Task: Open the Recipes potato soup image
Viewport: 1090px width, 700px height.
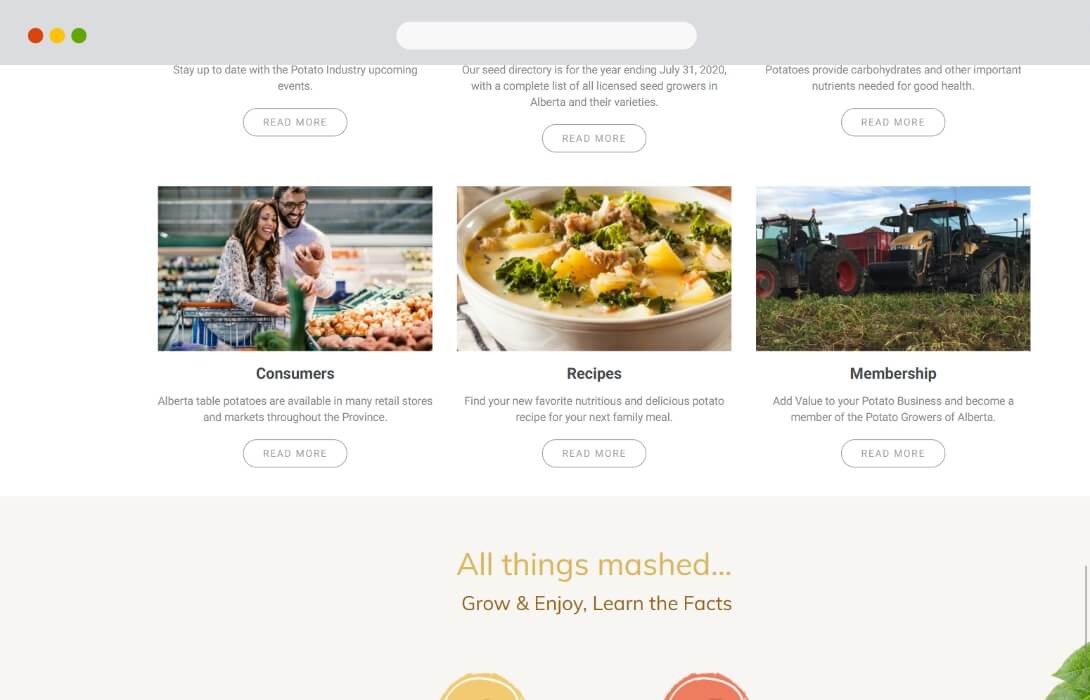Action: tap(594, 268)
